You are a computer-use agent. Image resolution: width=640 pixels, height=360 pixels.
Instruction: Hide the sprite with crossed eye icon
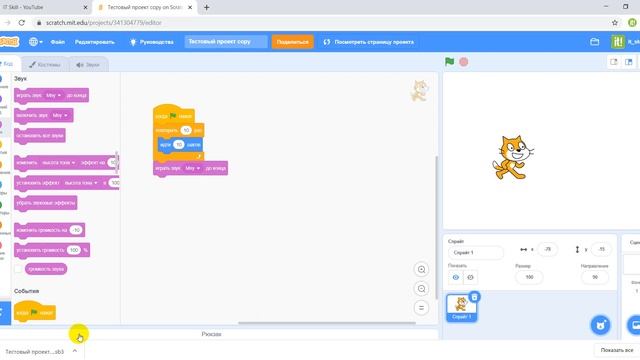(x=470, y=277)
